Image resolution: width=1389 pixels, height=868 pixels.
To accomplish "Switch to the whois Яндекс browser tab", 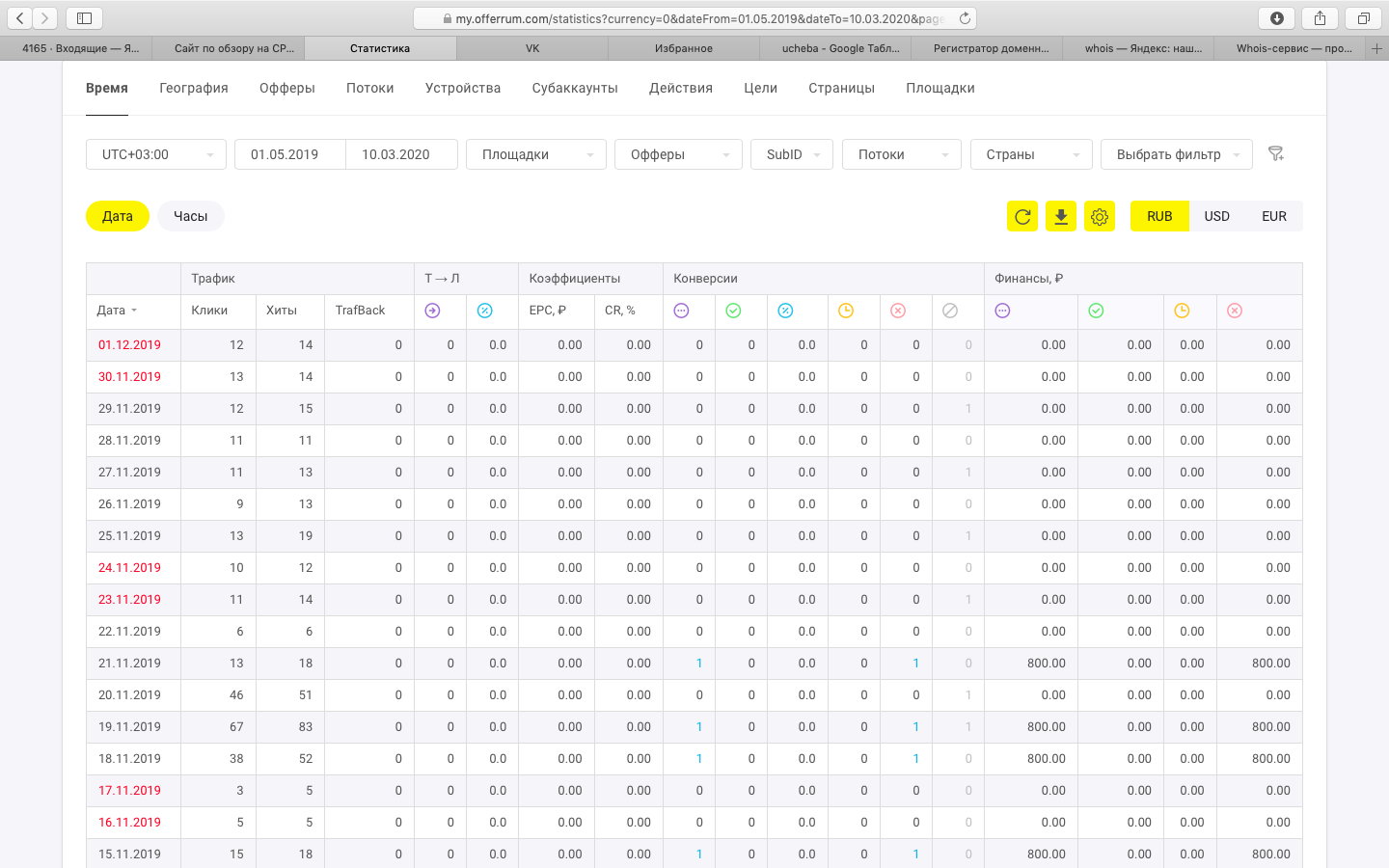I will (x=1138, y=48).
